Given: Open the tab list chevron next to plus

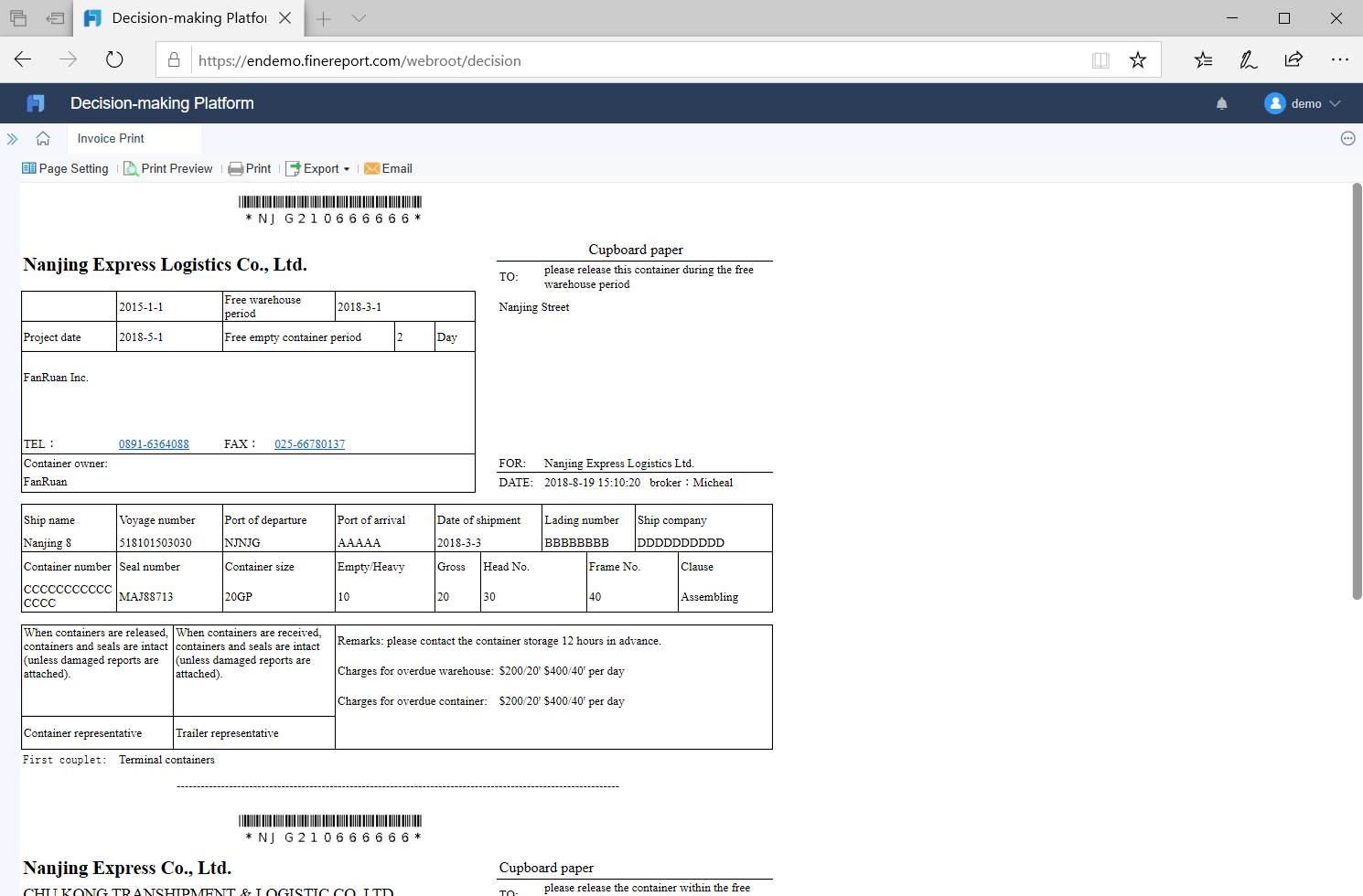Looking at the screenshot, I should tap(359, 17).
